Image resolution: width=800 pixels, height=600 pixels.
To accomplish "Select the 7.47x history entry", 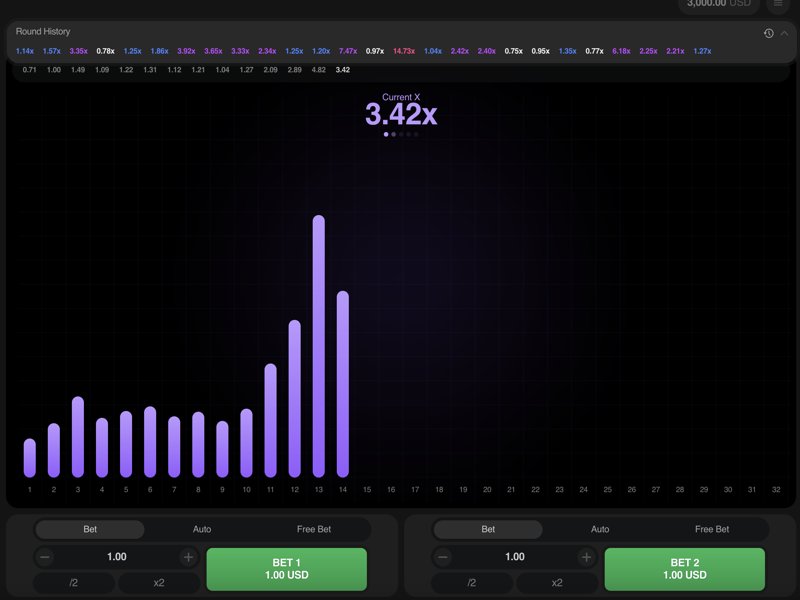I will 348,51.
